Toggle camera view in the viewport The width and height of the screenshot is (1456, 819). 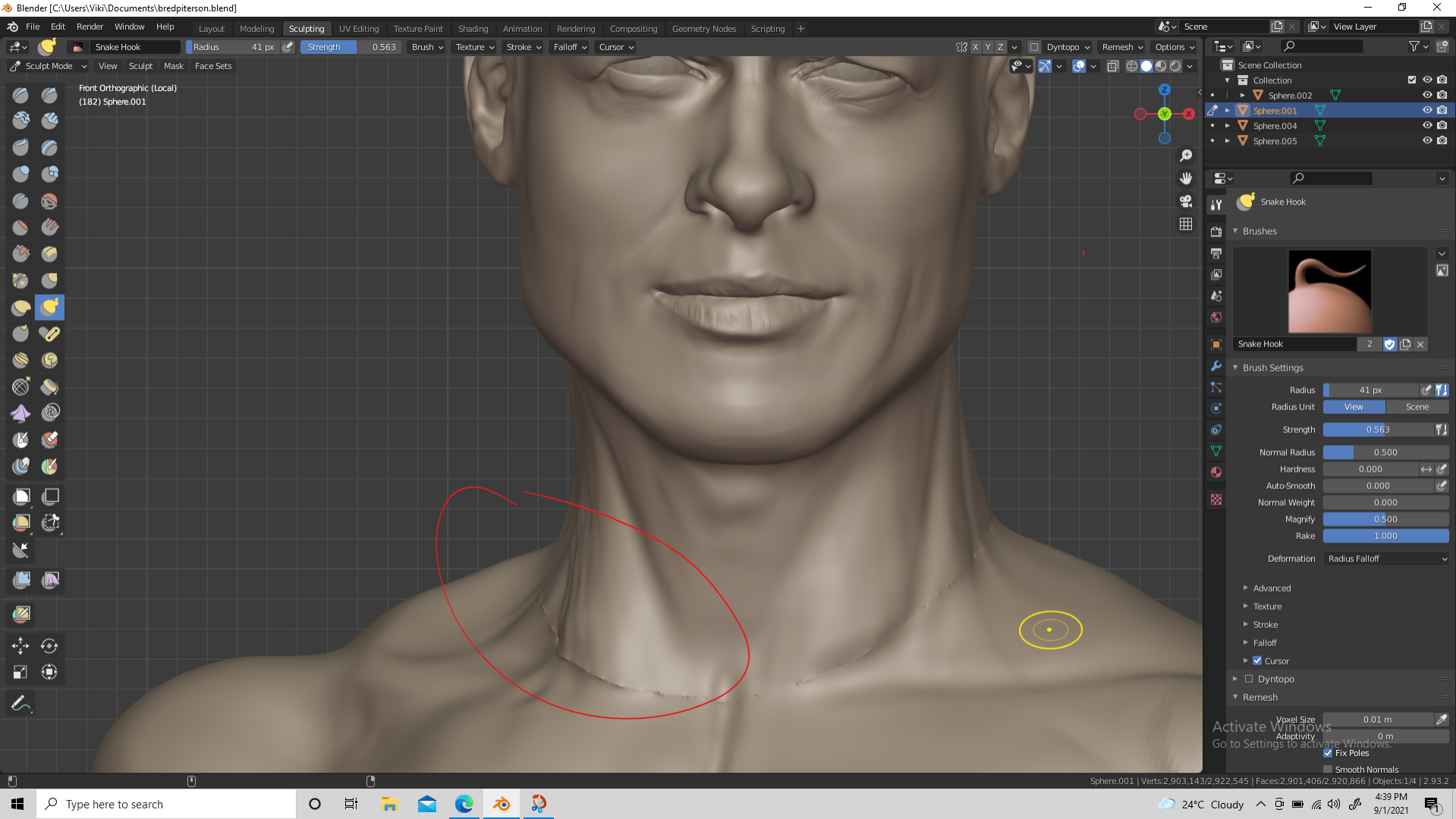tap(1186, 201)
